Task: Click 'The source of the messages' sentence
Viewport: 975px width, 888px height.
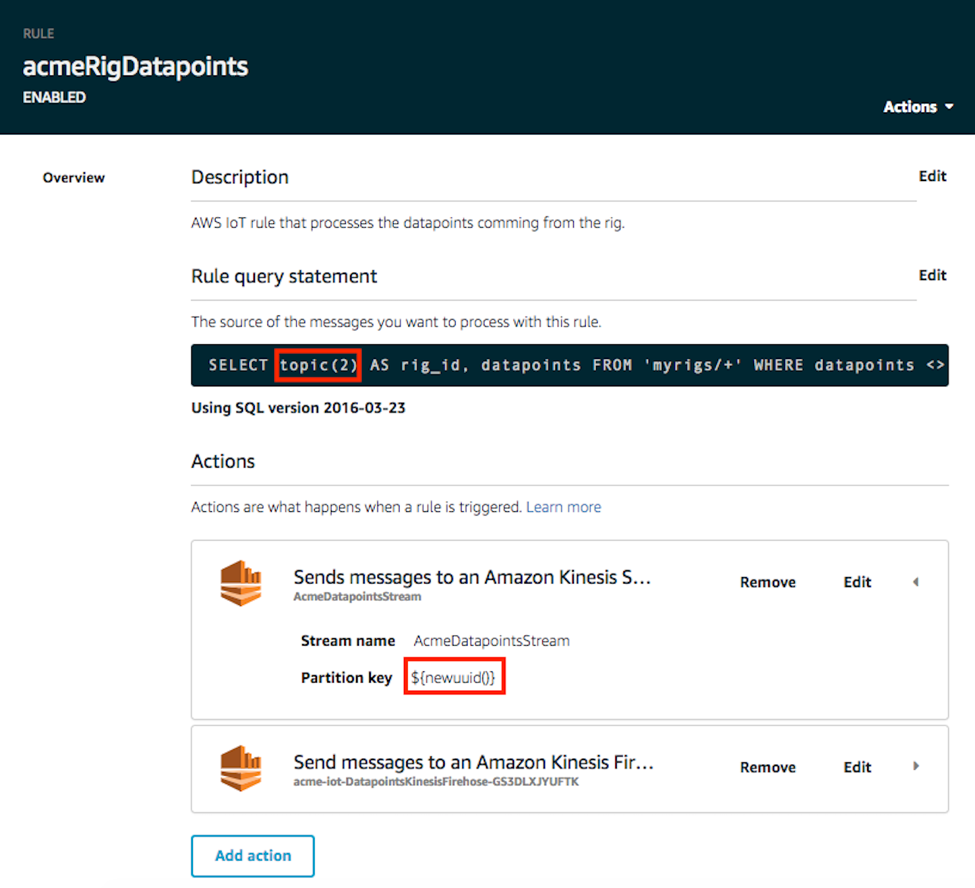Action: pos(396,322)
